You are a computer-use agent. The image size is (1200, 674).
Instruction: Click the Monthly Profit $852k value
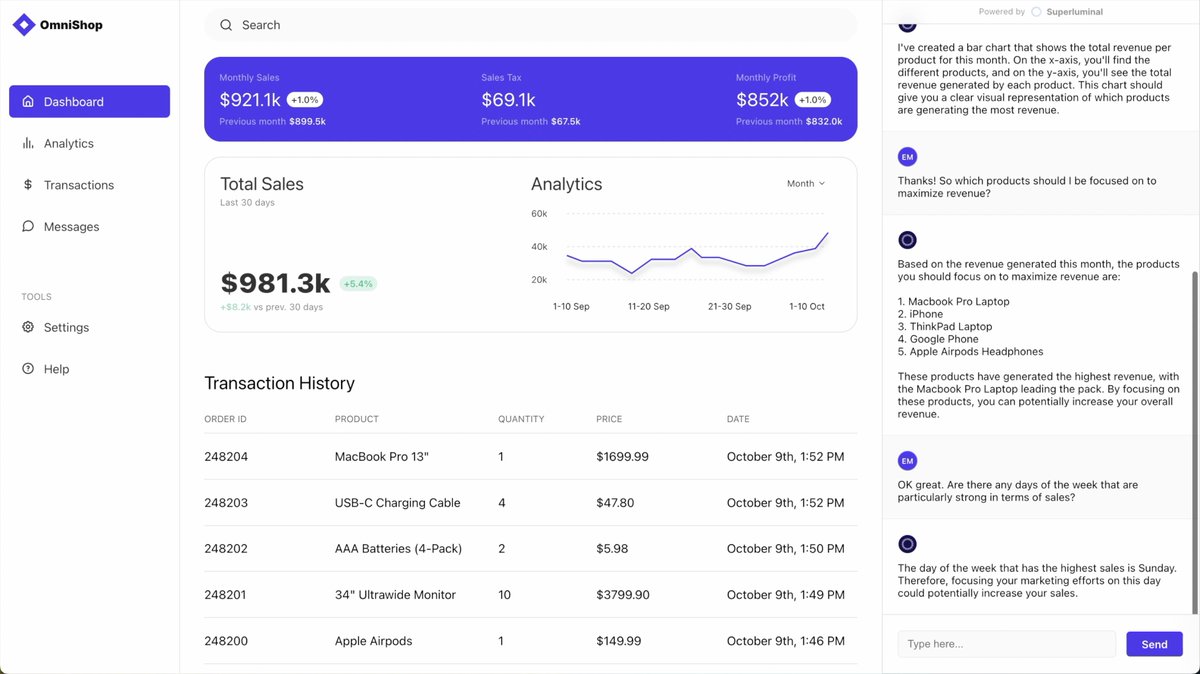(762, 100)
